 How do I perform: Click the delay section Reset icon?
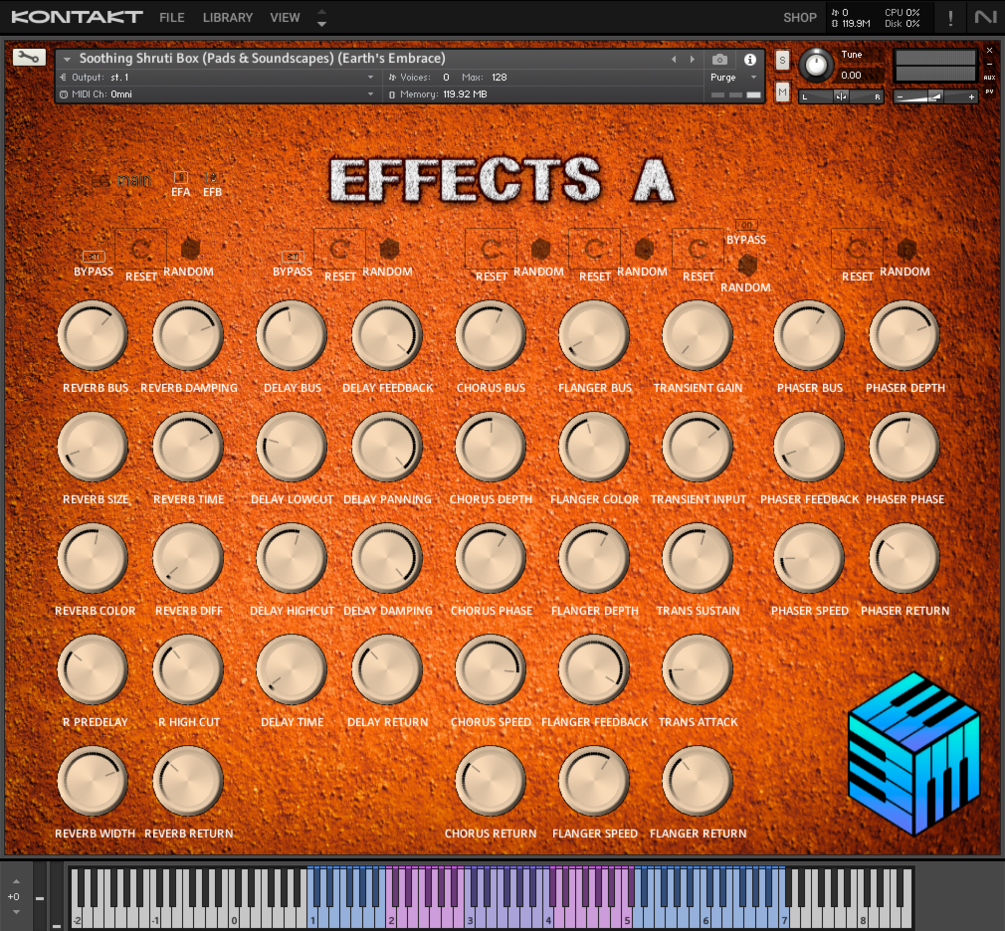click(340, 249)
